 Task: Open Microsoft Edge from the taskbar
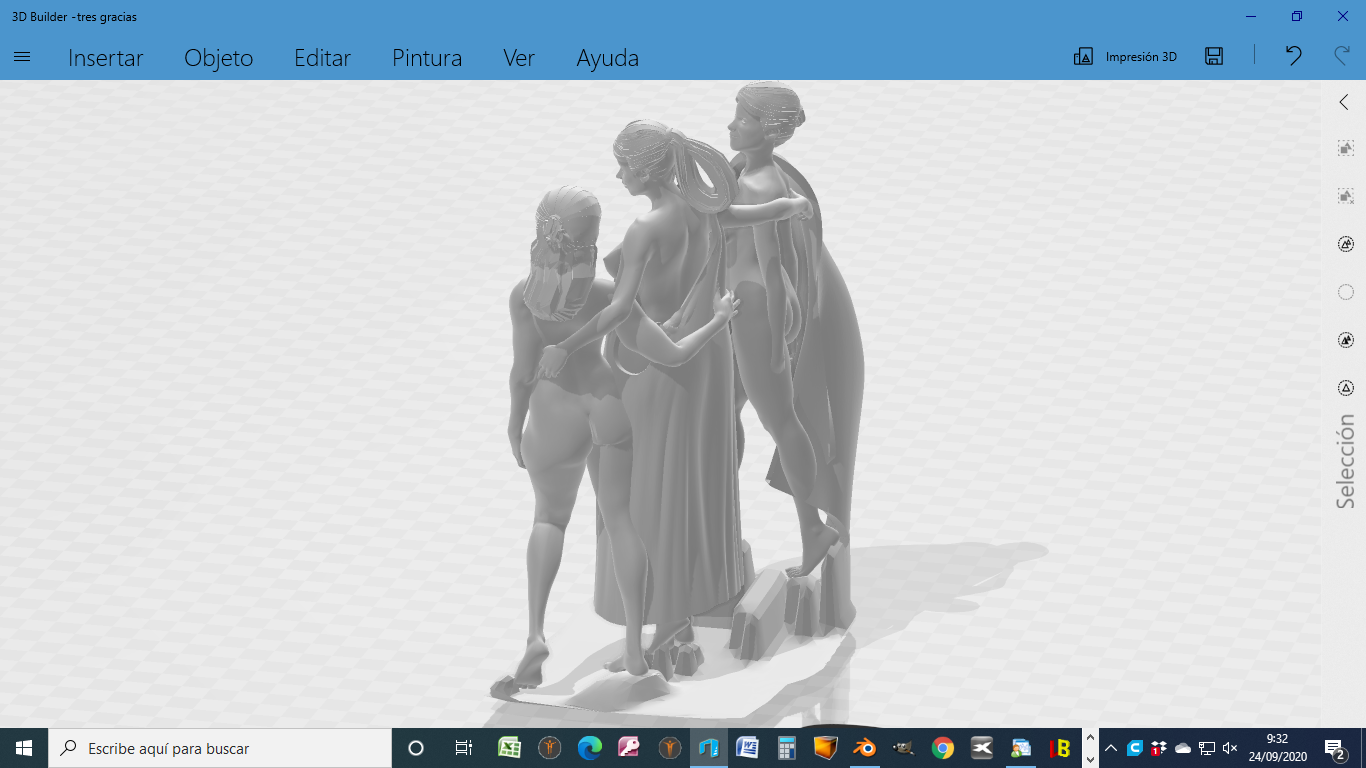pyautogui.click(x=589, y=748)
